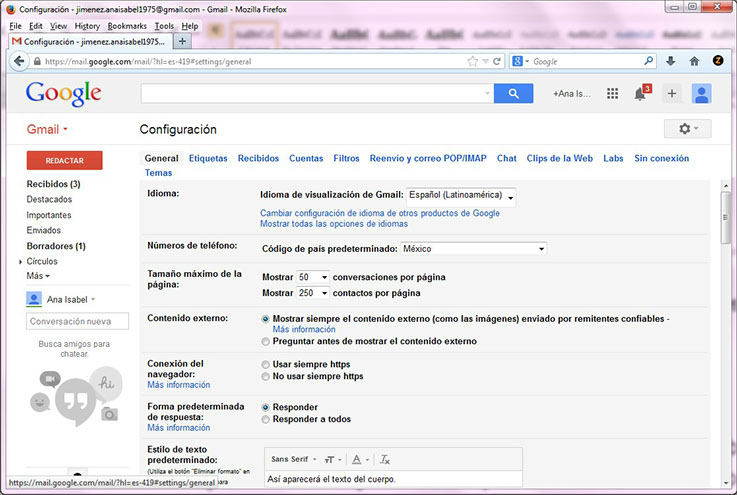Image resolution: width=737 pixels, height=495 pixels.
Task: Open the text color picker in style toolbar
Action: (360, 459)
